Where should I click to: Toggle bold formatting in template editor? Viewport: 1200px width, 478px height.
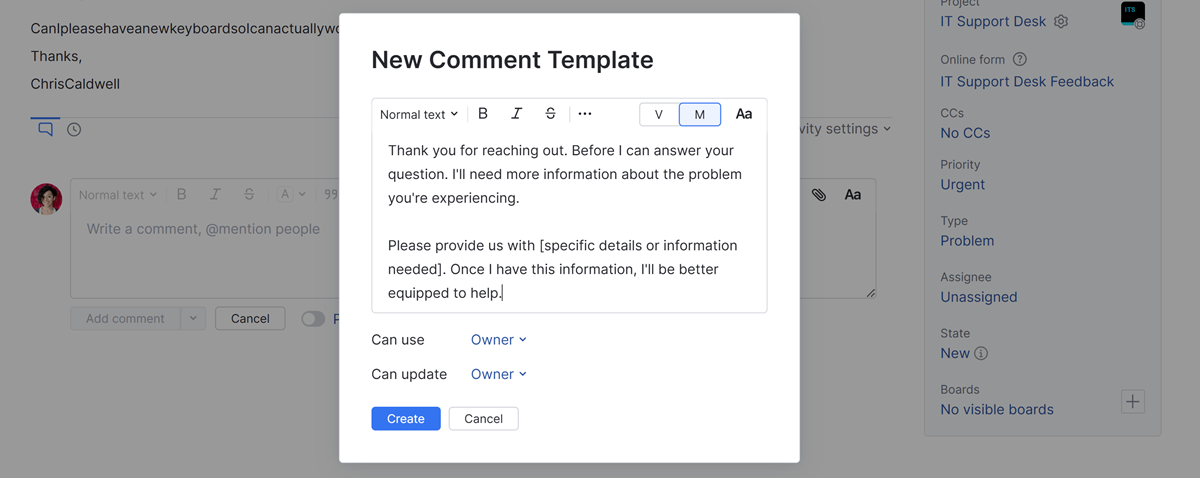(483, 114)
